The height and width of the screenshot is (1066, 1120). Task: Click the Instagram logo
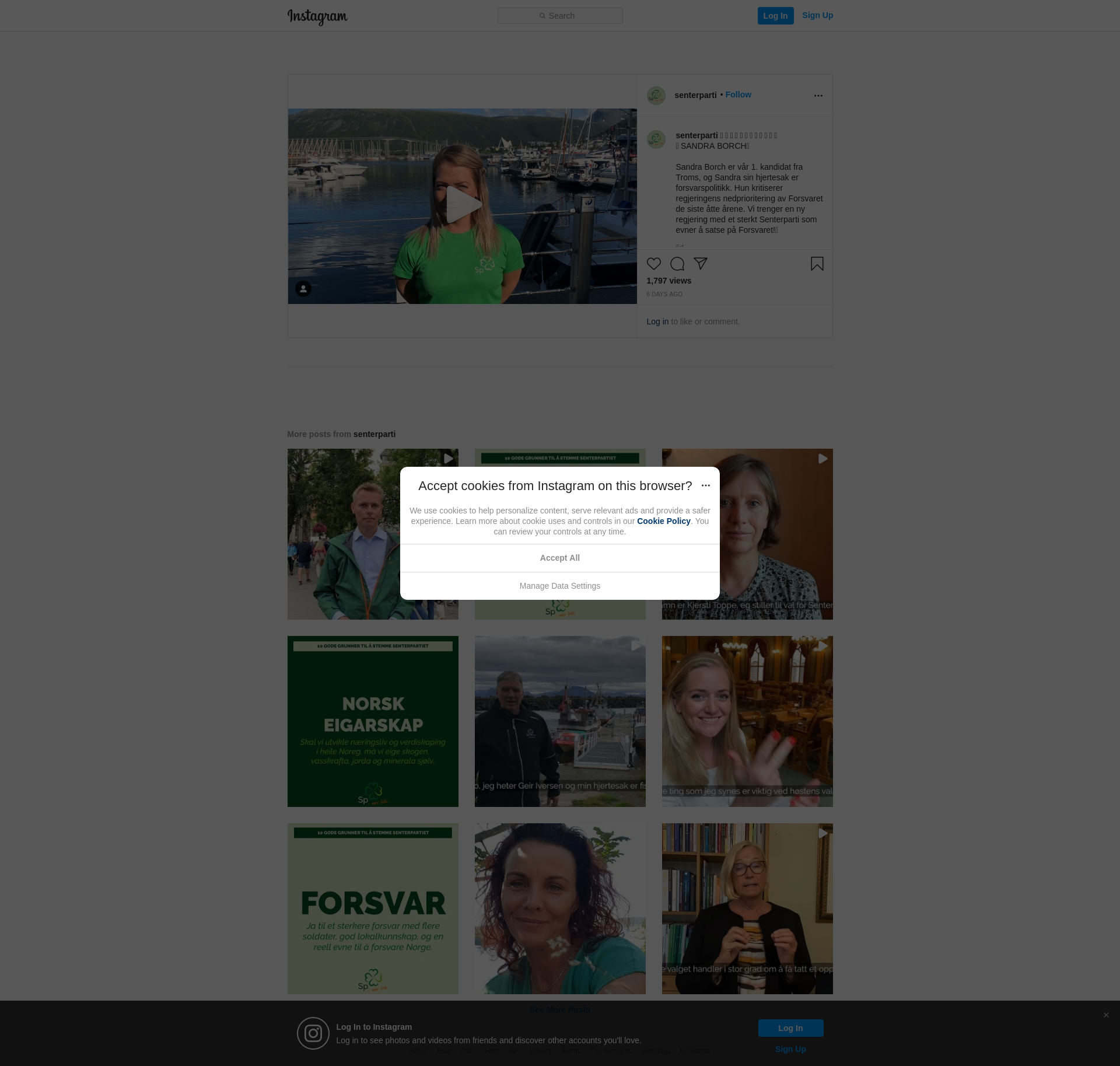coord(317,16)
